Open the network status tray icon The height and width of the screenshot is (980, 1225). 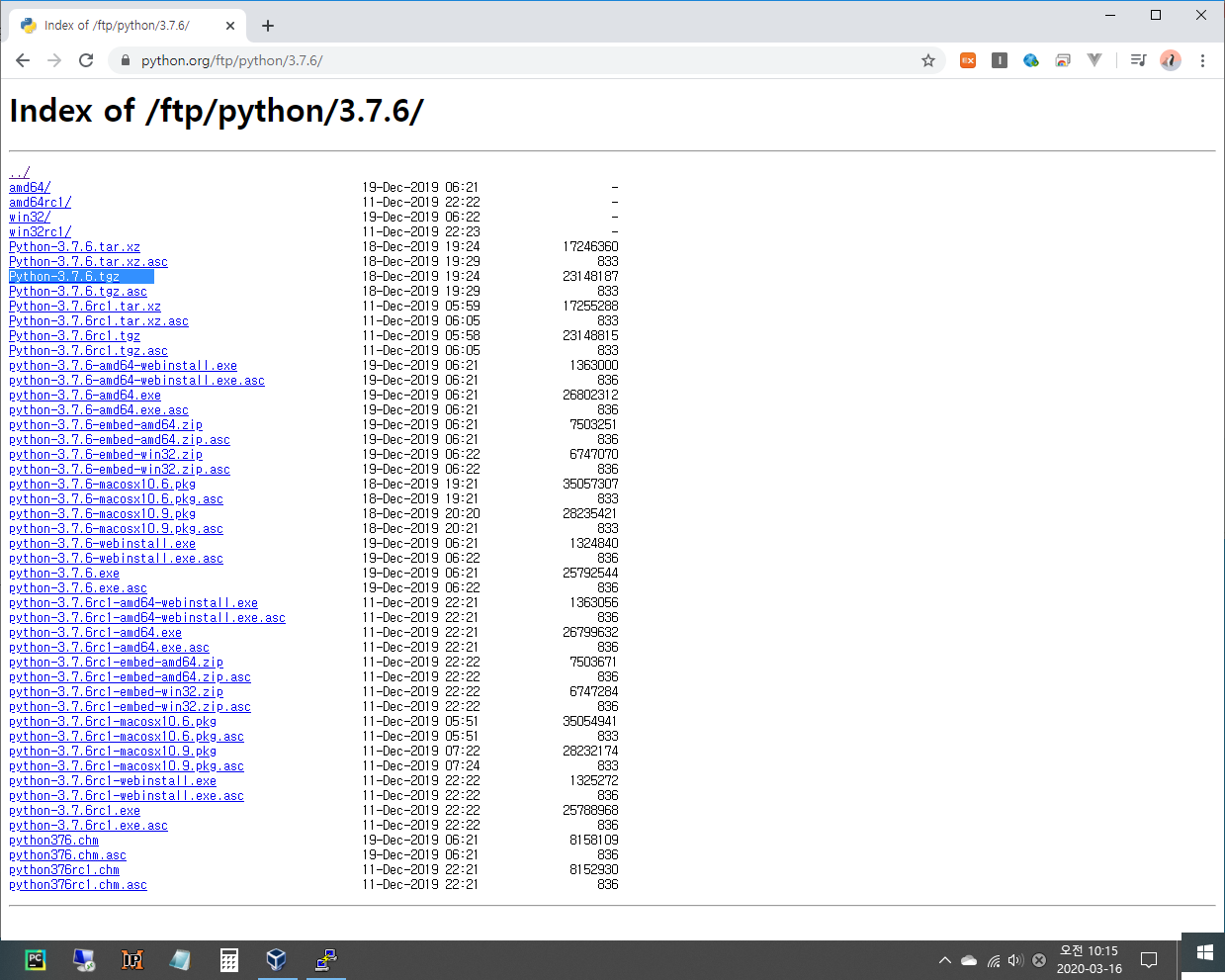coord(993,960)
